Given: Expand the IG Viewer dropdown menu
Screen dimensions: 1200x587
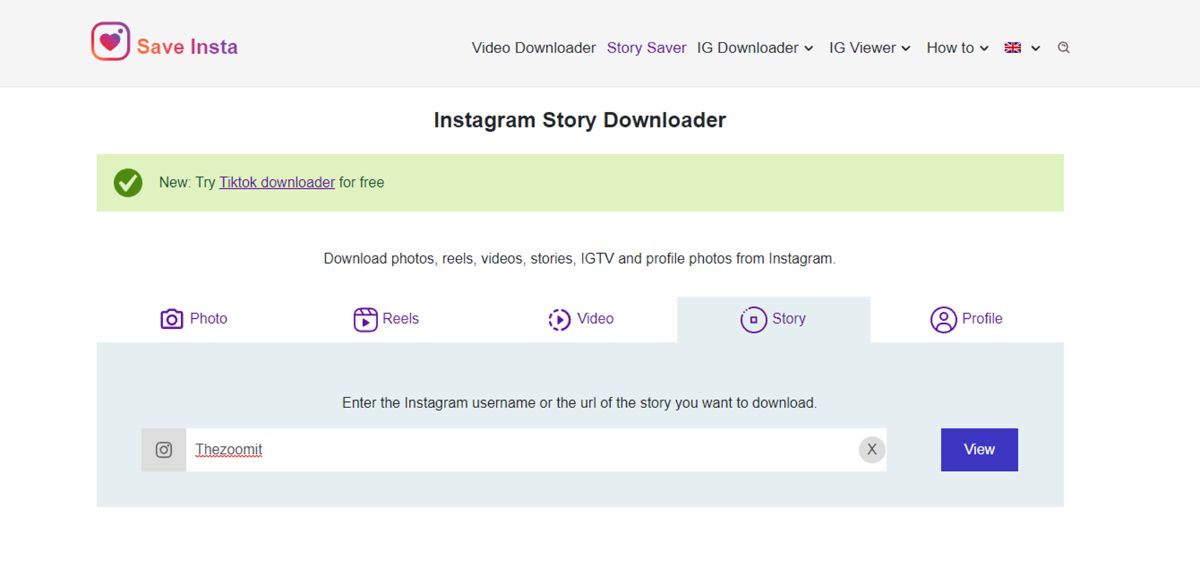Looking at the screenshot, I should [869, 47].
